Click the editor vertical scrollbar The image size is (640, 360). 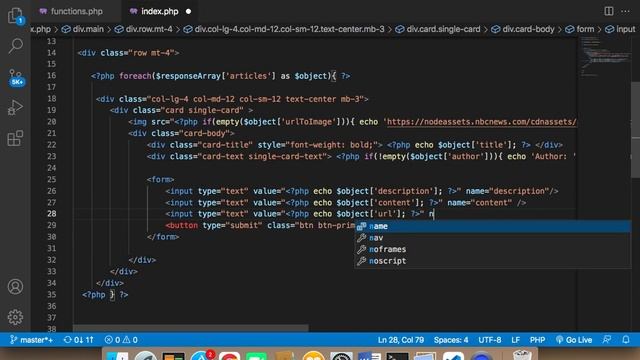coord(636,131)
